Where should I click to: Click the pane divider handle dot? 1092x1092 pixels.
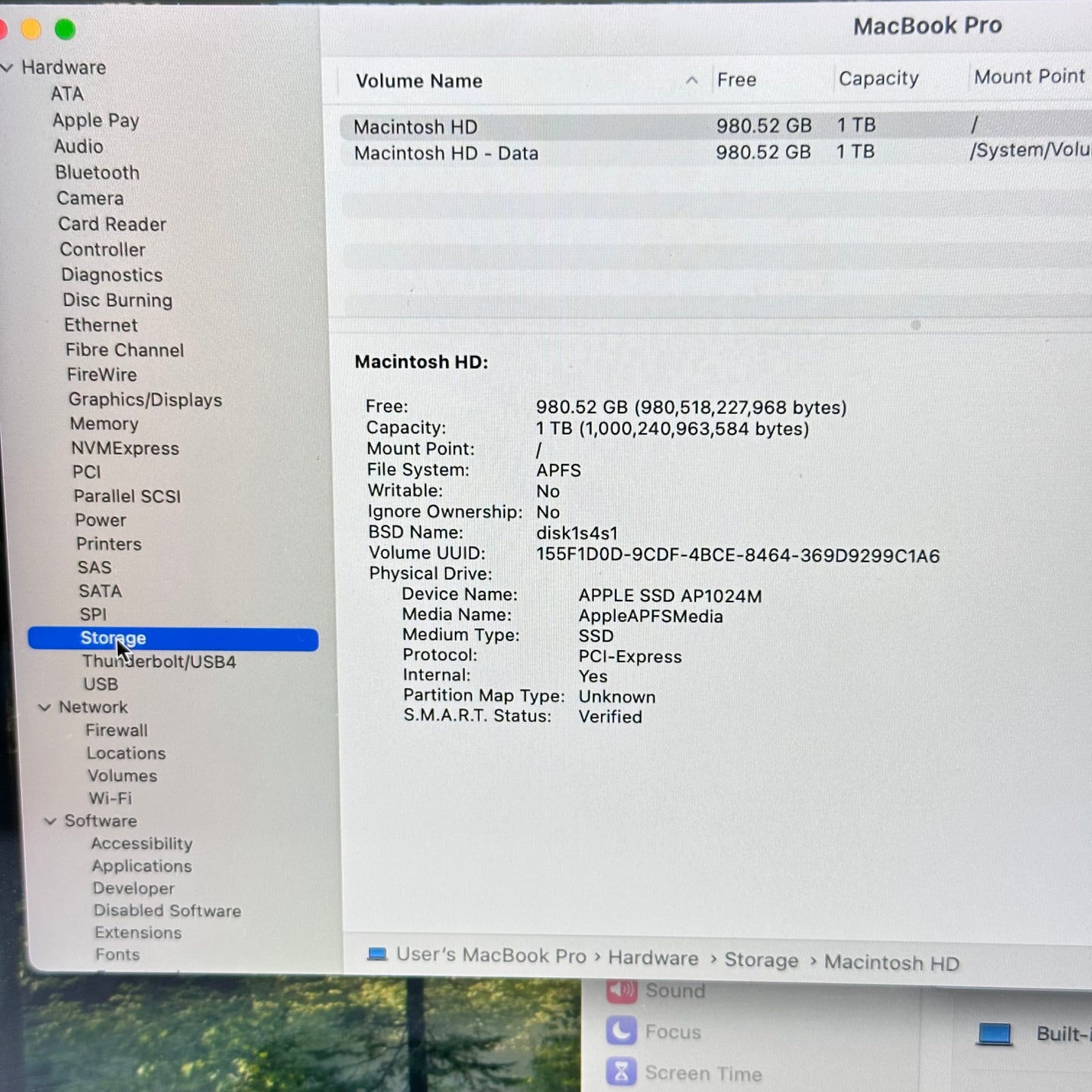pyautogui.click(x=916, y=325)
